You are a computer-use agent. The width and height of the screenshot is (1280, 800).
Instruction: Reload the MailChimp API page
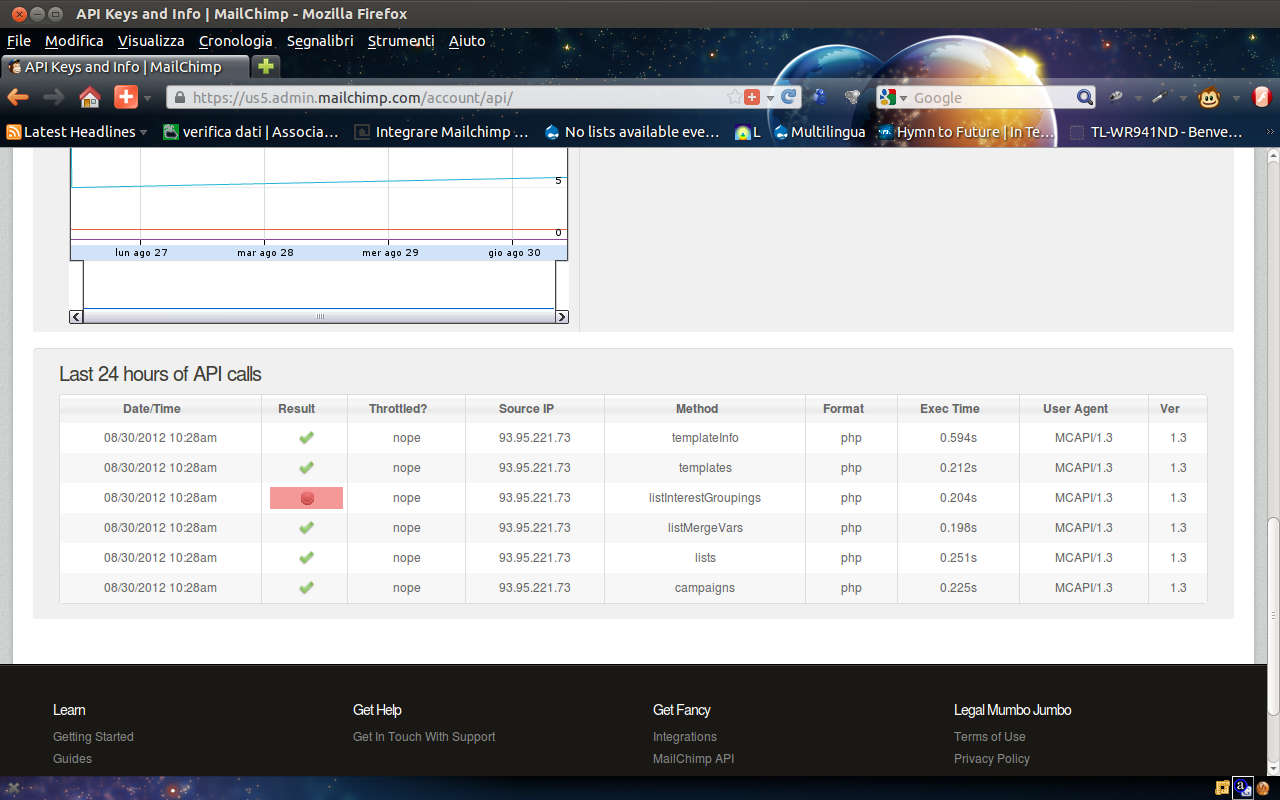[789, 97]
